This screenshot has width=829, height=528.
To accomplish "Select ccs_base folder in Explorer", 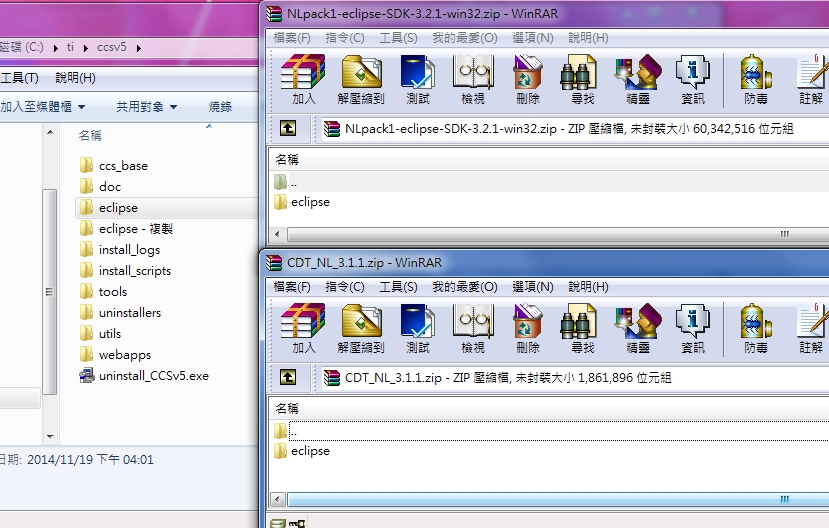I will pos(123,165).
